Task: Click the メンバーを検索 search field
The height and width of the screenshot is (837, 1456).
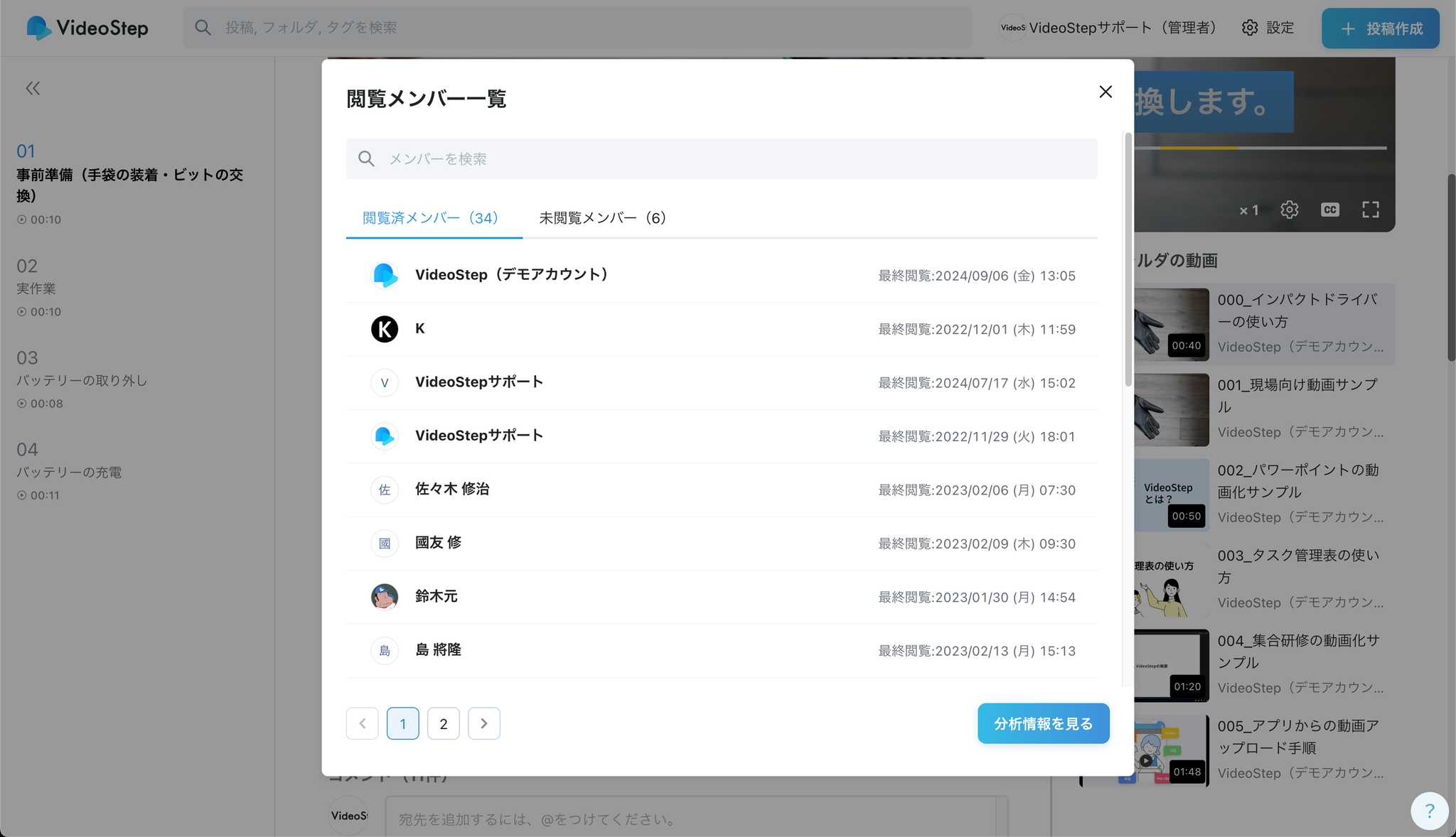Action: click(721, 158)
